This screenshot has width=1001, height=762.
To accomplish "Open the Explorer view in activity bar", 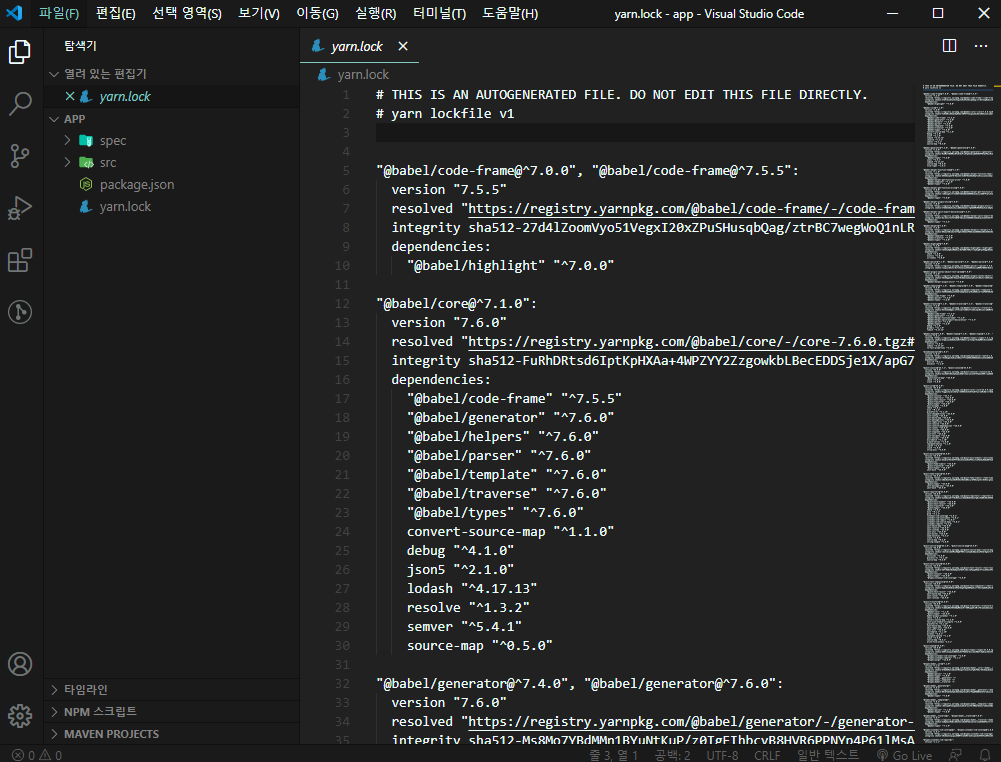I will tap(20, 52).
